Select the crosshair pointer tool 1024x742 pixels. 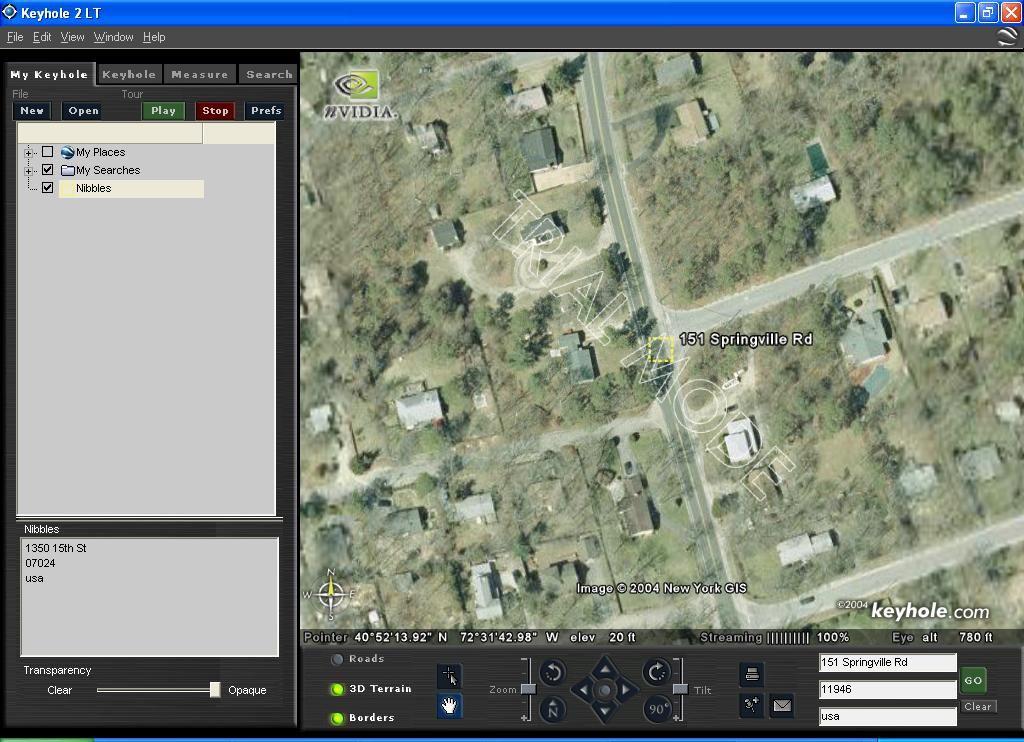450,676
